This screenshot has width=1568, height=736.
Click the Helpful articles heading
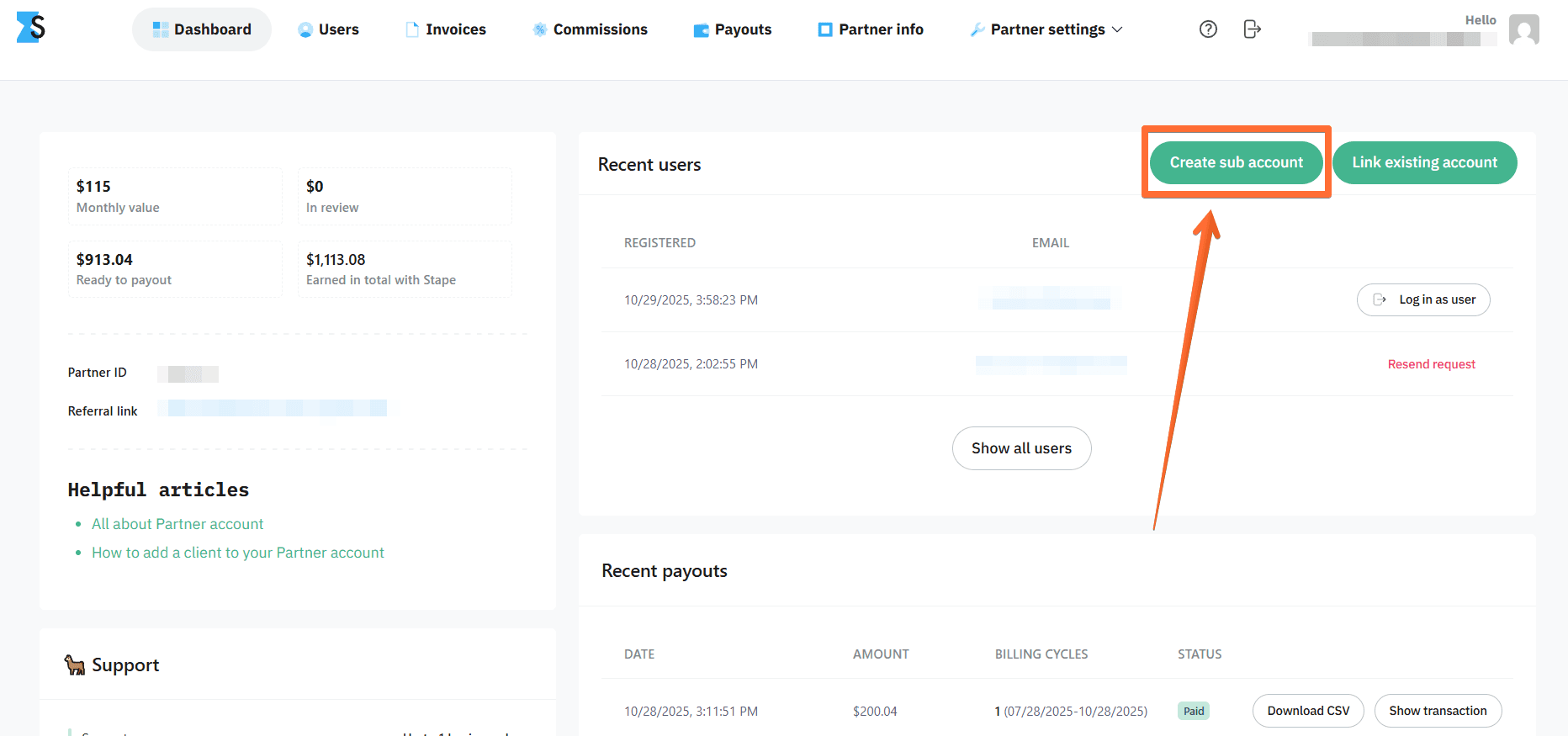(158, 490)
